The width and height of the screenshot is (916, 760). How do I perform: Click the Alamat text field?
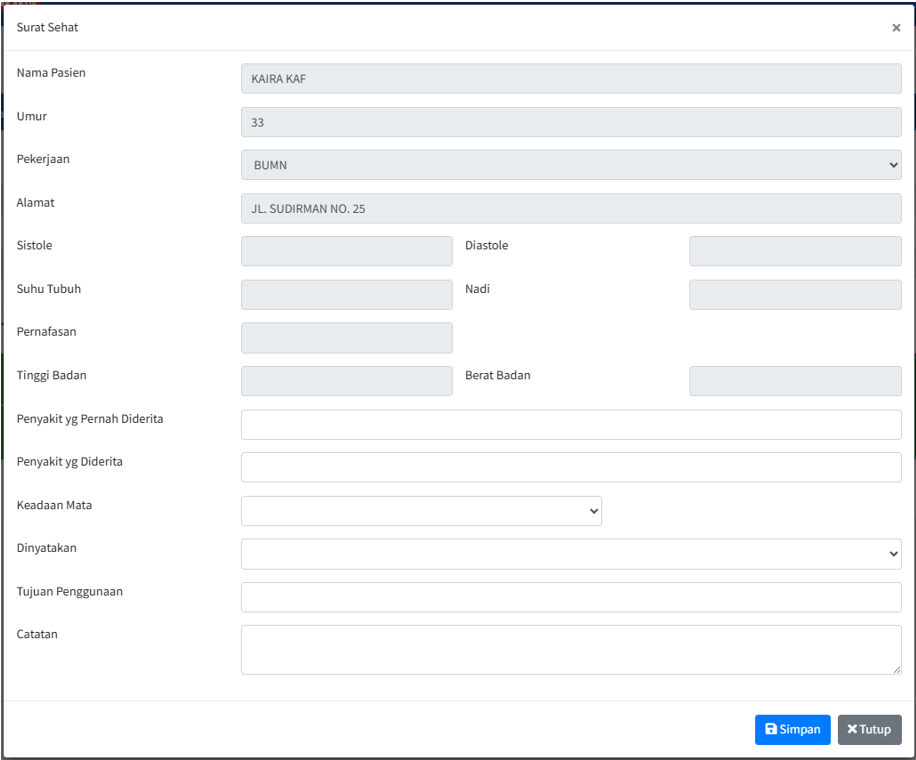pyautogui.click(x=570, y=208)
